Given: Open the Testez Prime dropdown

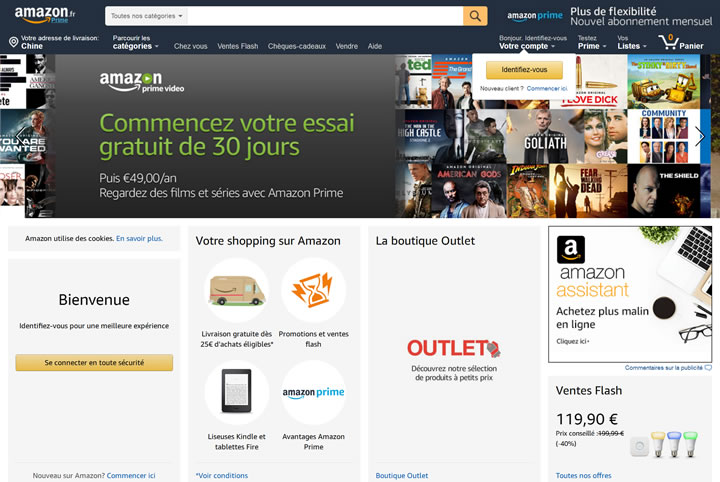Looking at the screenshot, I should click(592, 42).
